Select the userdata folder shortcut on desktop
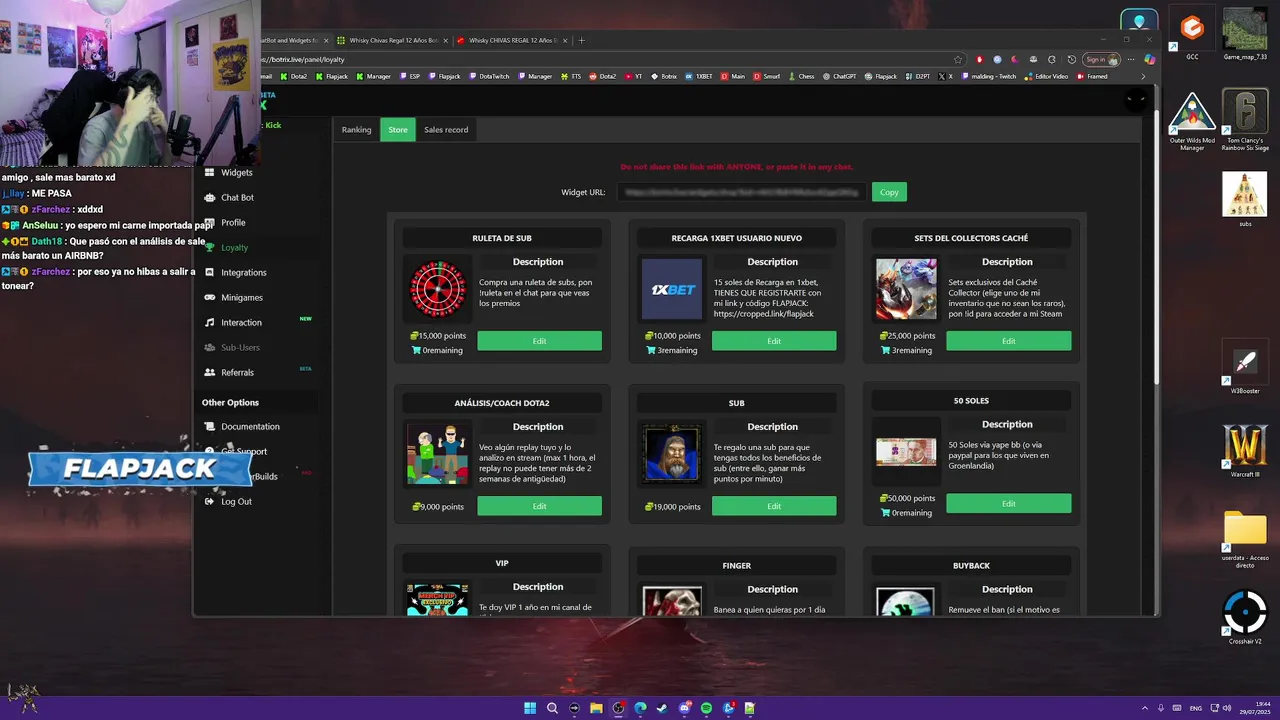 tap(1245, 540)
